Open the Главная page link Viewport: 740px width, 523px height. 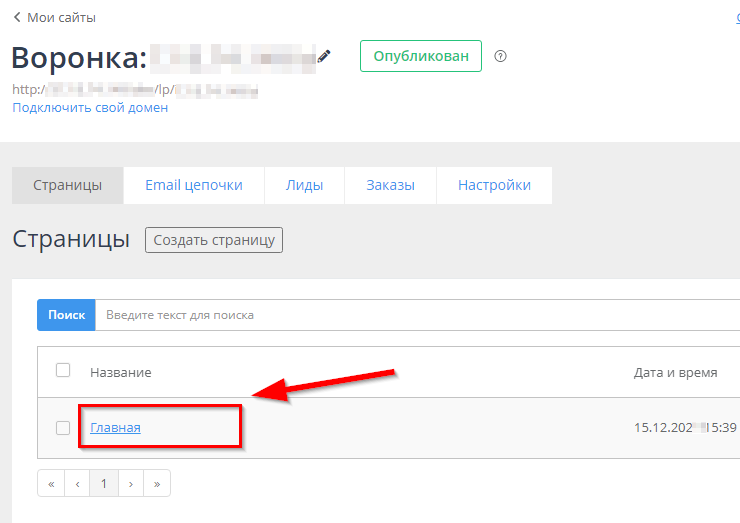(115, 428)
